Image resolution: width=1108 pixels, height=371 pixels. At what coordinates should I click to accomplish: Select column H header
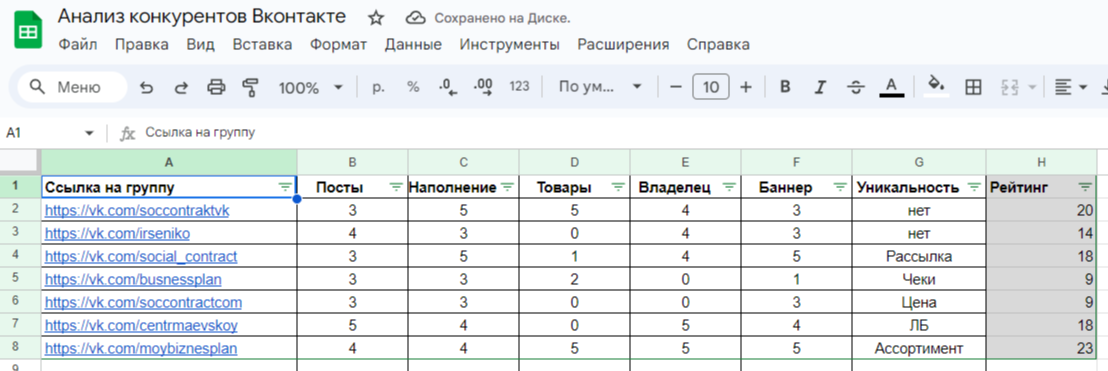(1041, 163)
